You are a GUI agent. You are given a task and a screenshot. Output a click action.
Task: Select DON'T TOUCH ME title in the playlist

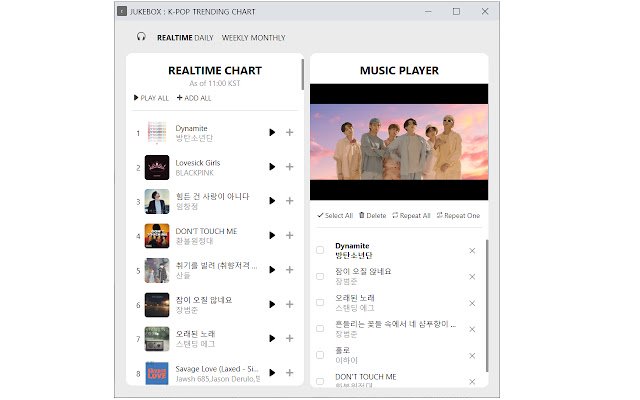click(365, 377)
